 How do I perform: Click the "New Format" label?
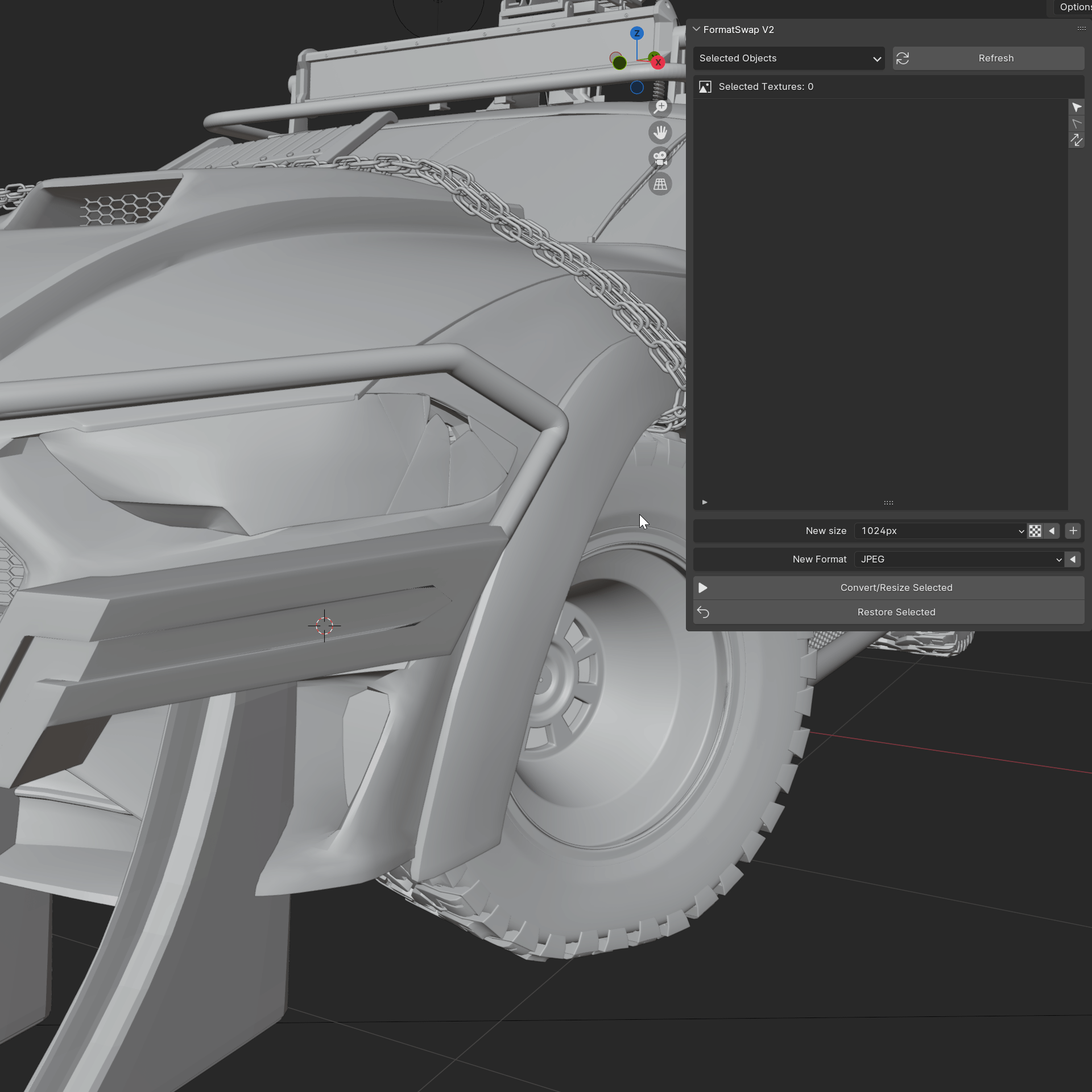click(820, 559)
